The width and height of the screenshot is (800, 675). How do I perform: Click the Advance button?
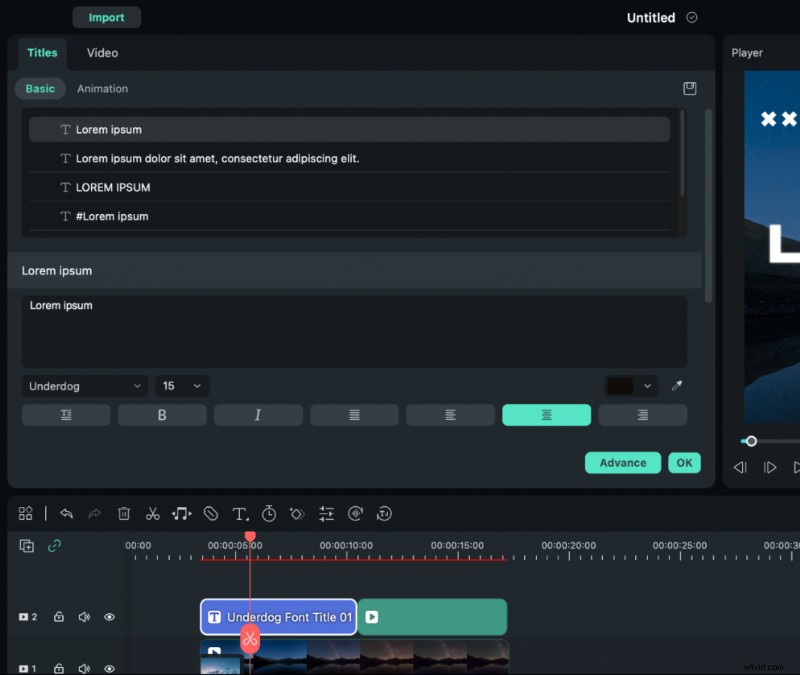(622, 463)
